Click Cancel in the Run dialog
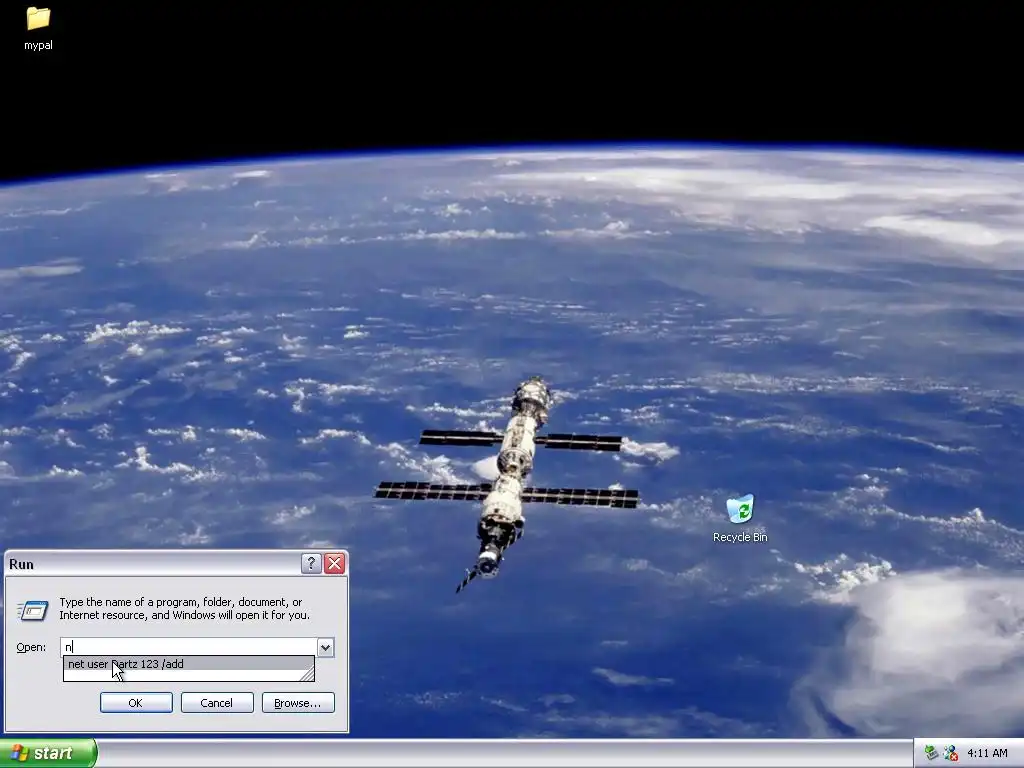The width and height of the screenshot is (1024, 768). pyautogui.click(x=217, y=703)
